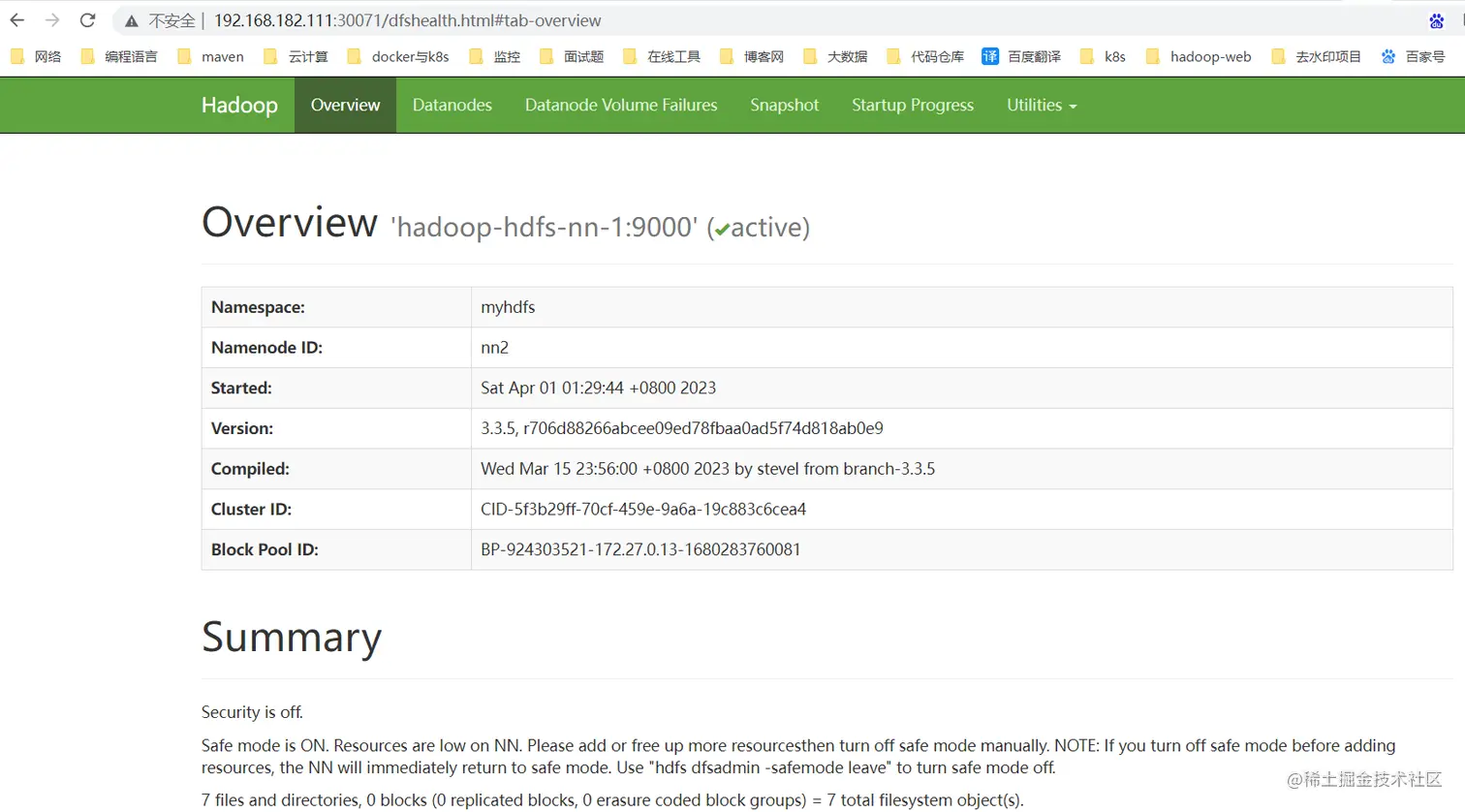Click the Compiled date value

[707, 469]
